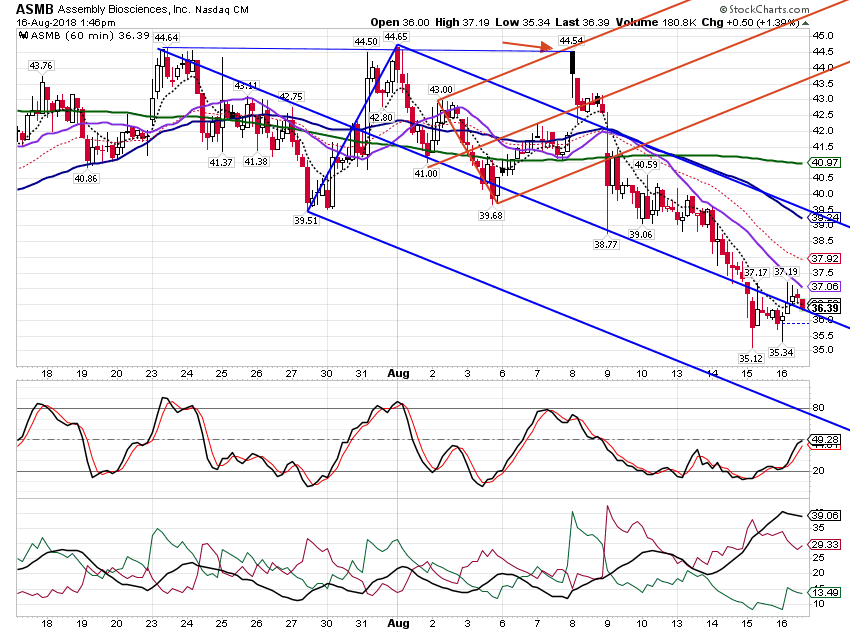
Task: Click the red arrow annotation pointing to 44.54
Action: coord(528,46)
